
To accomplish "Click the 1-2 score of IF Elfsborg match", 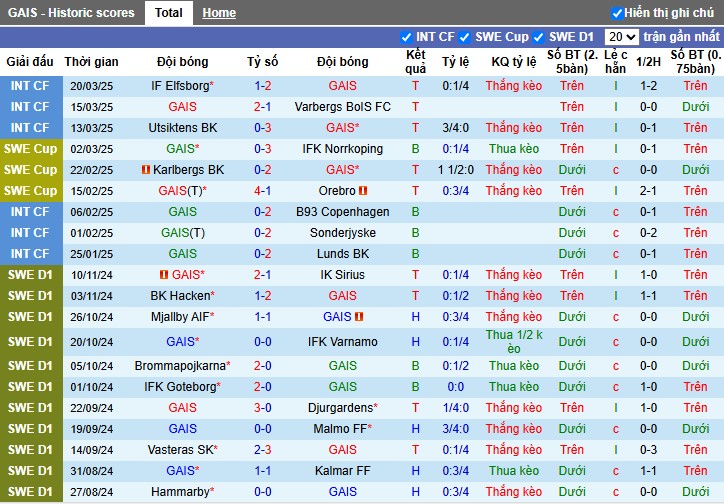I will point(262,86).
